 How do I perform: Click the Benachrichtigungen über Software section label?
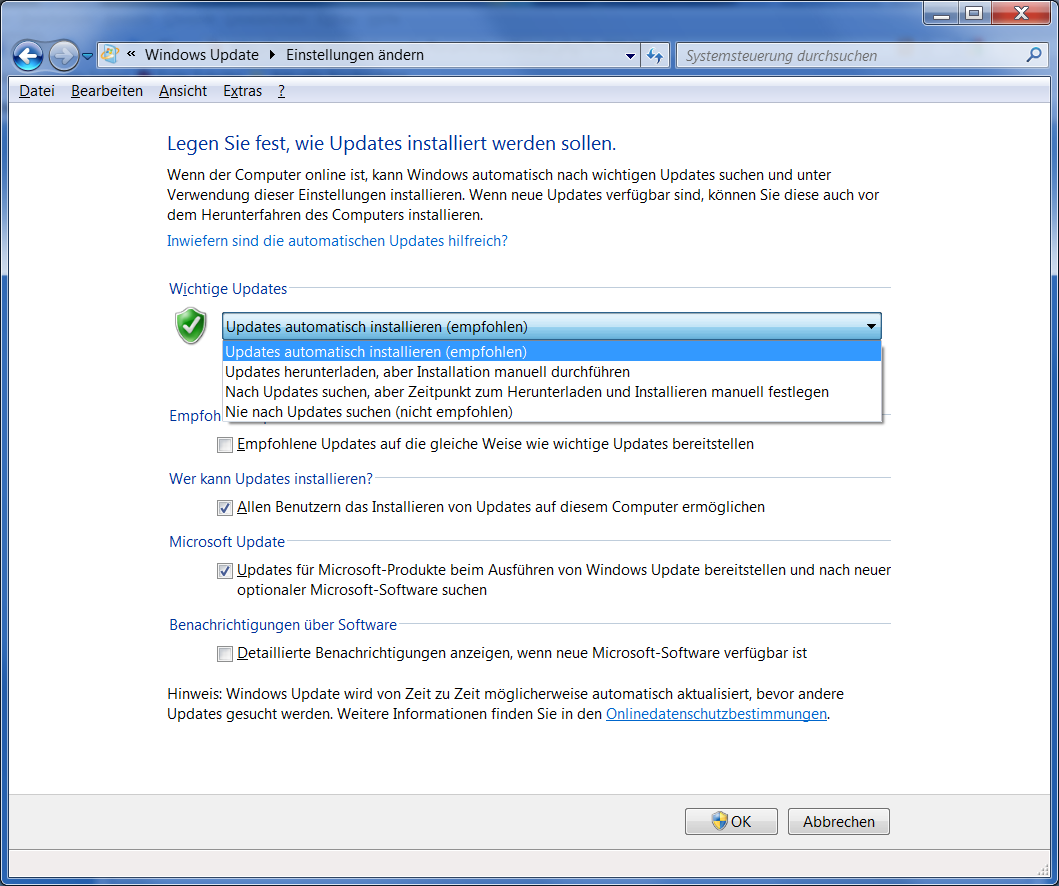click(x=283, y=625)
